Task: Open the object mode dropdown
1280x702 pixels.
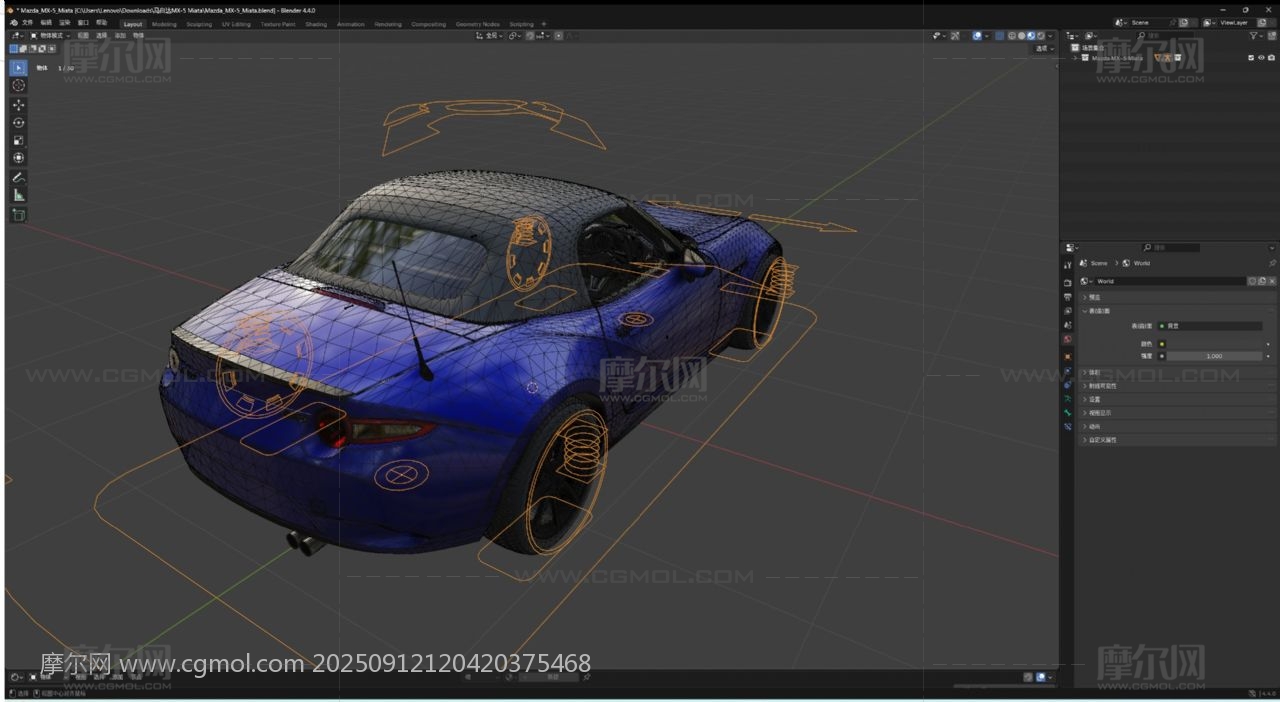Action: (x=49, y=36)
